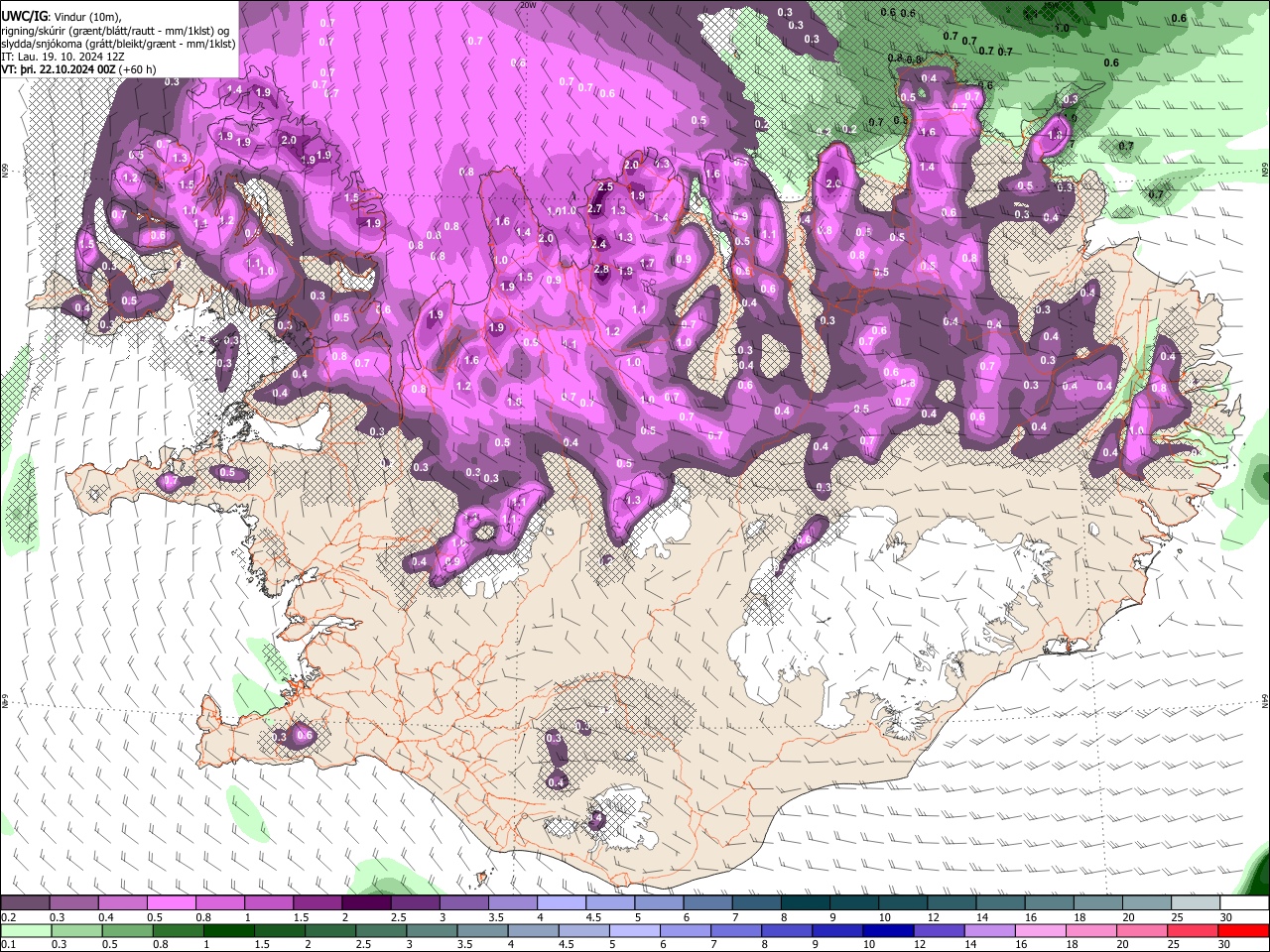Viewport: 1270px width, 952px height.
Task: Click the dark mauve swatch labeled 0.2
Action: (x=25, y=903)
